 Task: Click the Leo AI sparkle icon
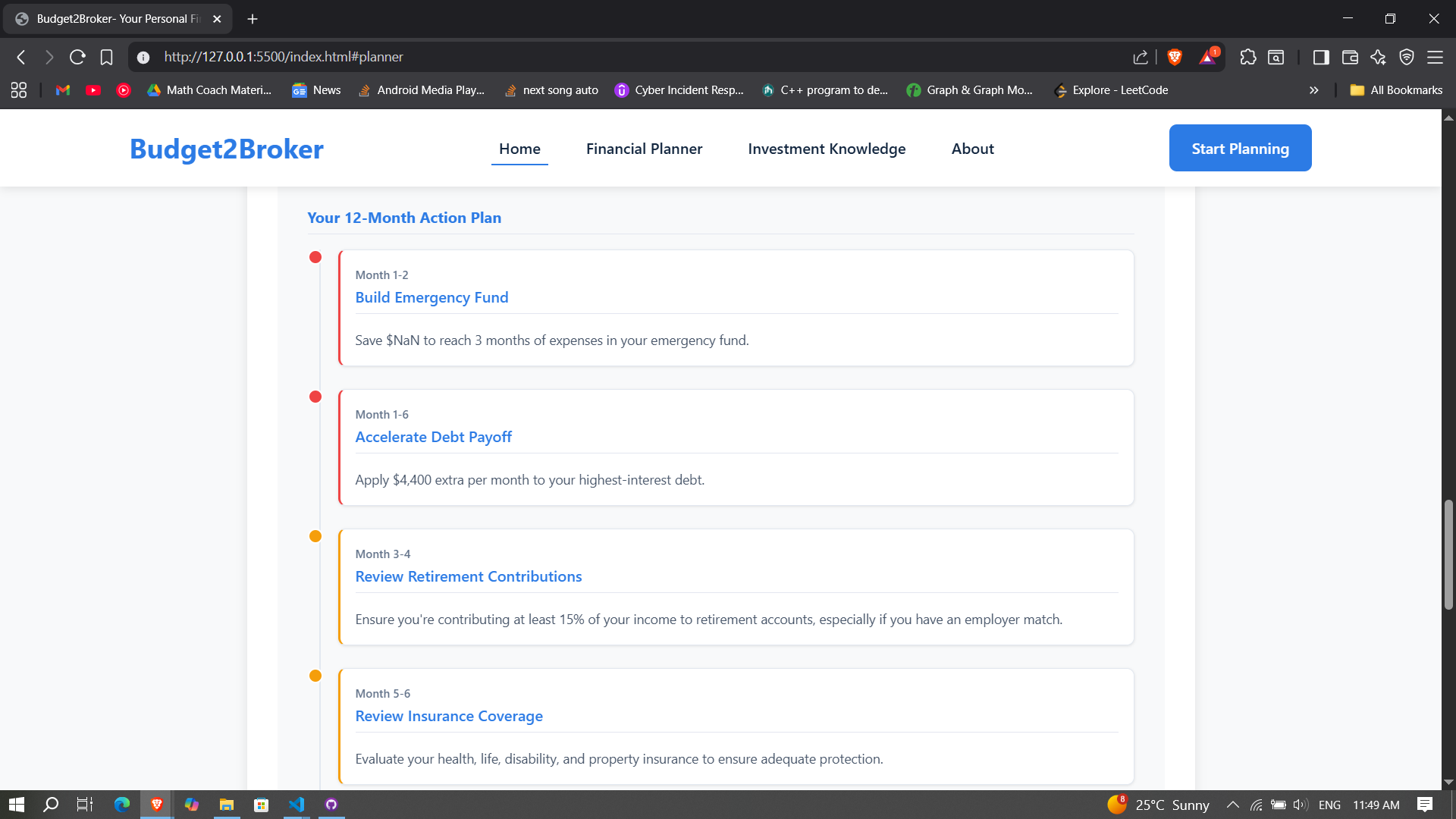coord(1378,57)
